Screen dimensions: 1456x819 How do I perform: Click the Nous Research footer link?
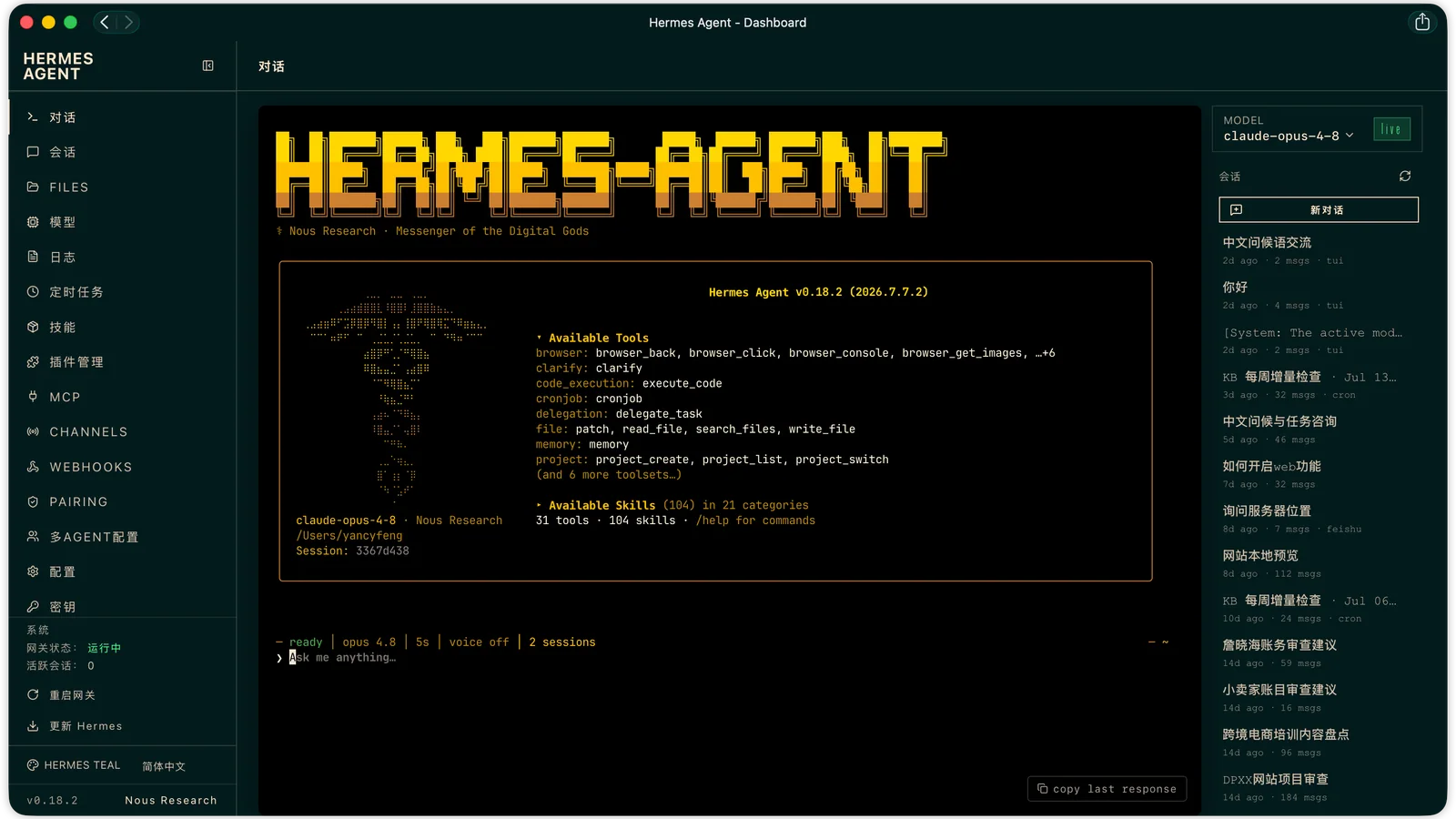pyautogui.click(x=171, y=800)
